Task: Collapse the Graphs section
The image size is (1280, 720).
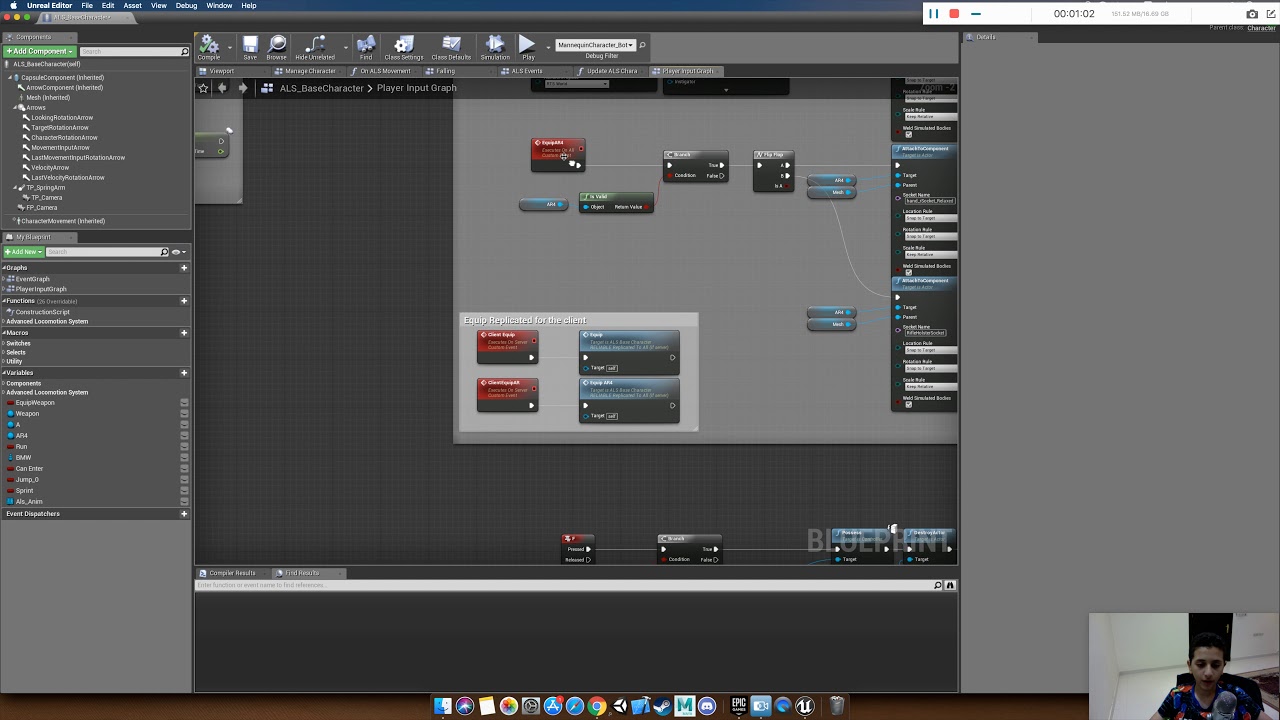Action: pyautogui.click(x=5, y=268)
